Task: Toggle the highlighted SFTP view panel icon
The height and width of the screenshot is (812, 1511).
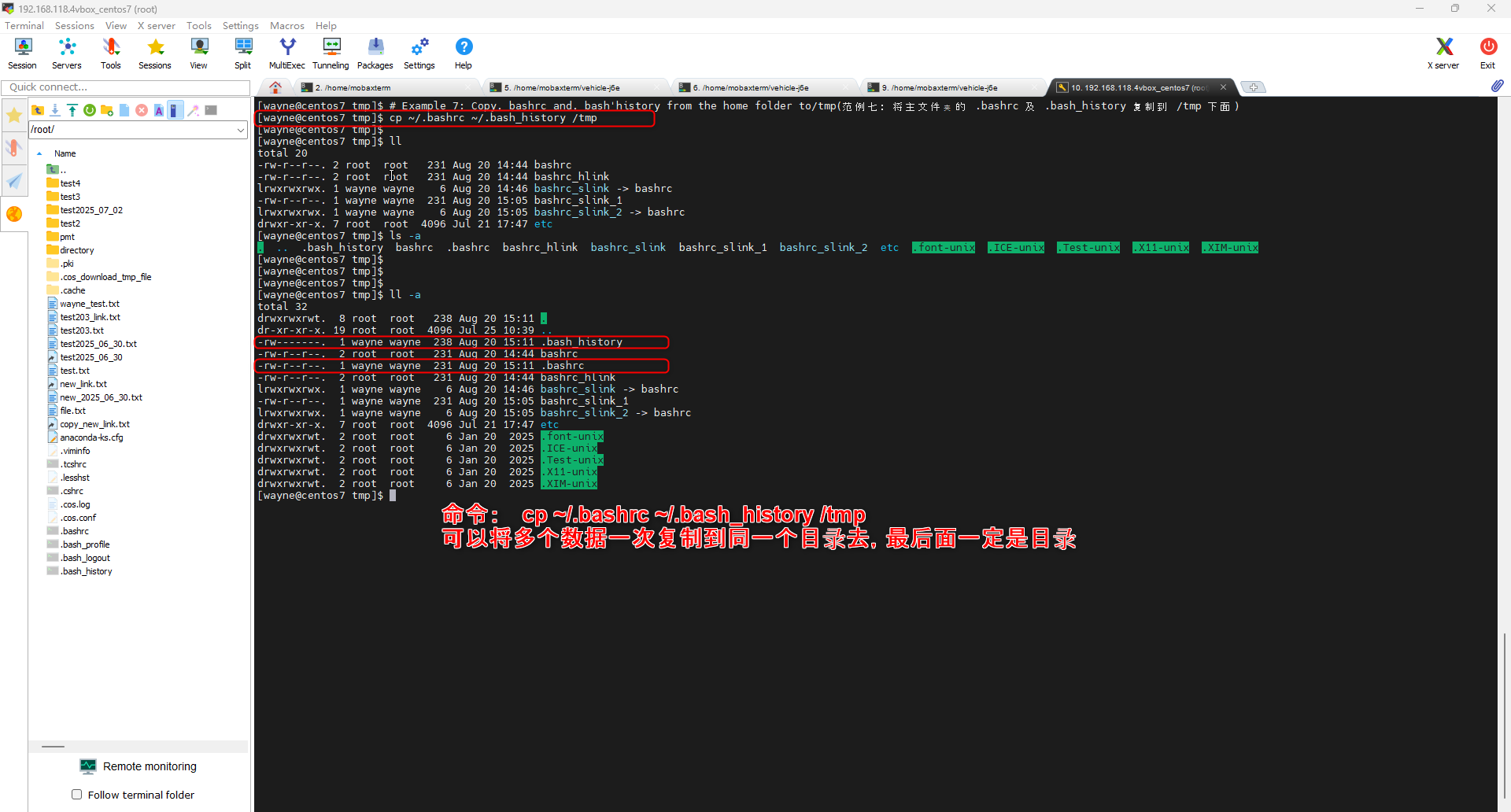Action: pyautogui.click(x=175, y=110)
